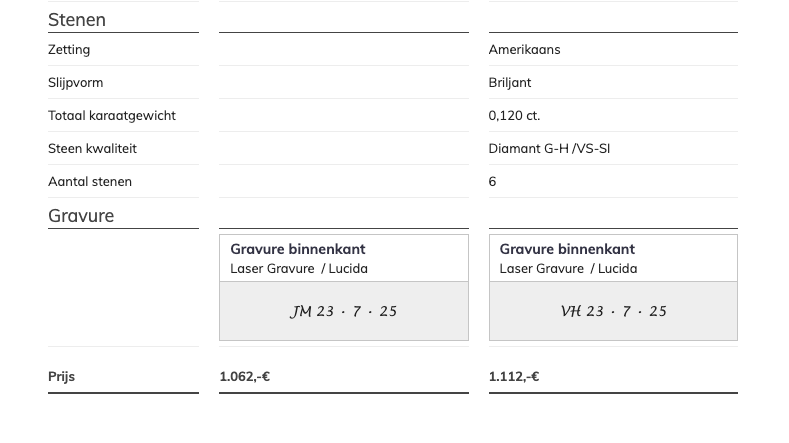Click the stone count value 6
The width and height of the screenshot is (789, 443).
(x=492, y=182)
